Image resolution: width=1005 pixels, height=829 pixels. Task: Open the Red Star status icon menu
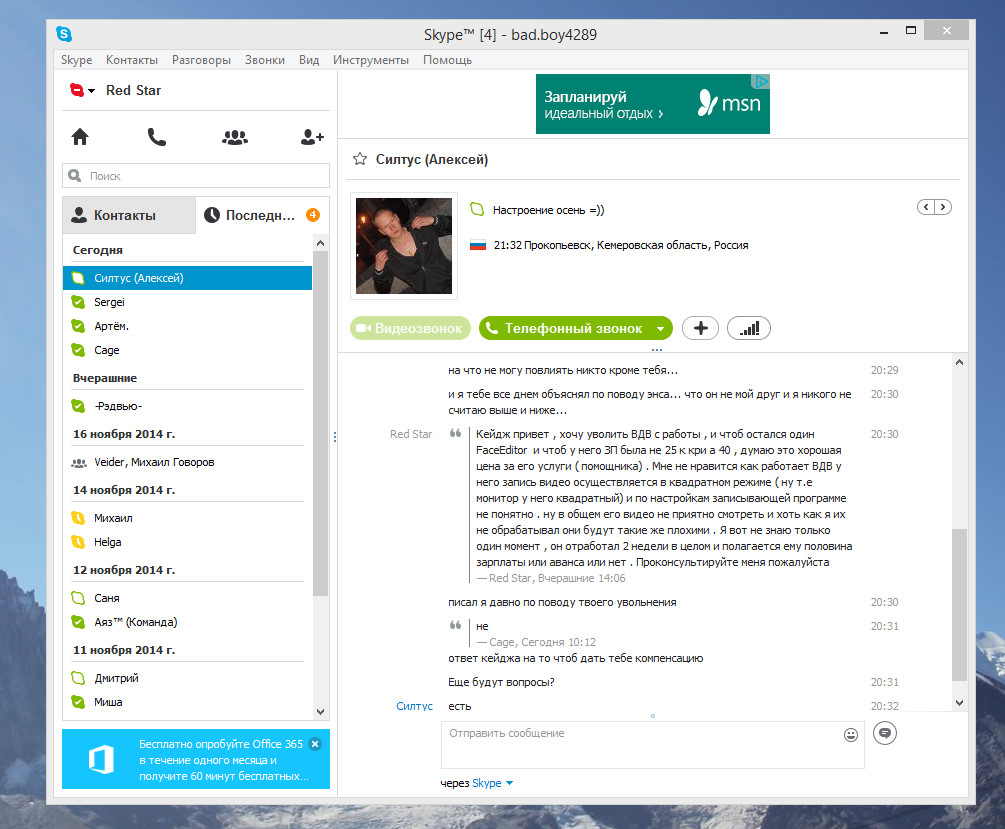tap(82, 90)
